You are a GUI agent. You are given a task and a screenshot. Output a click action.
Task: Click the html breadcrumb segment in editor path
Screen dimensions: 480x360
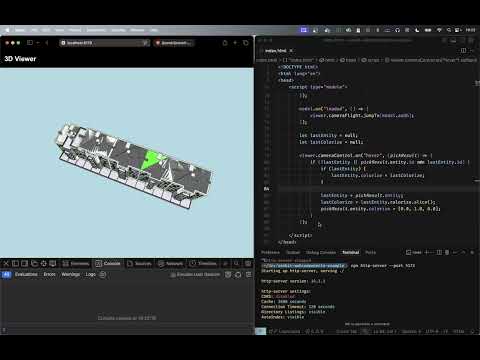tap(327, 60)
